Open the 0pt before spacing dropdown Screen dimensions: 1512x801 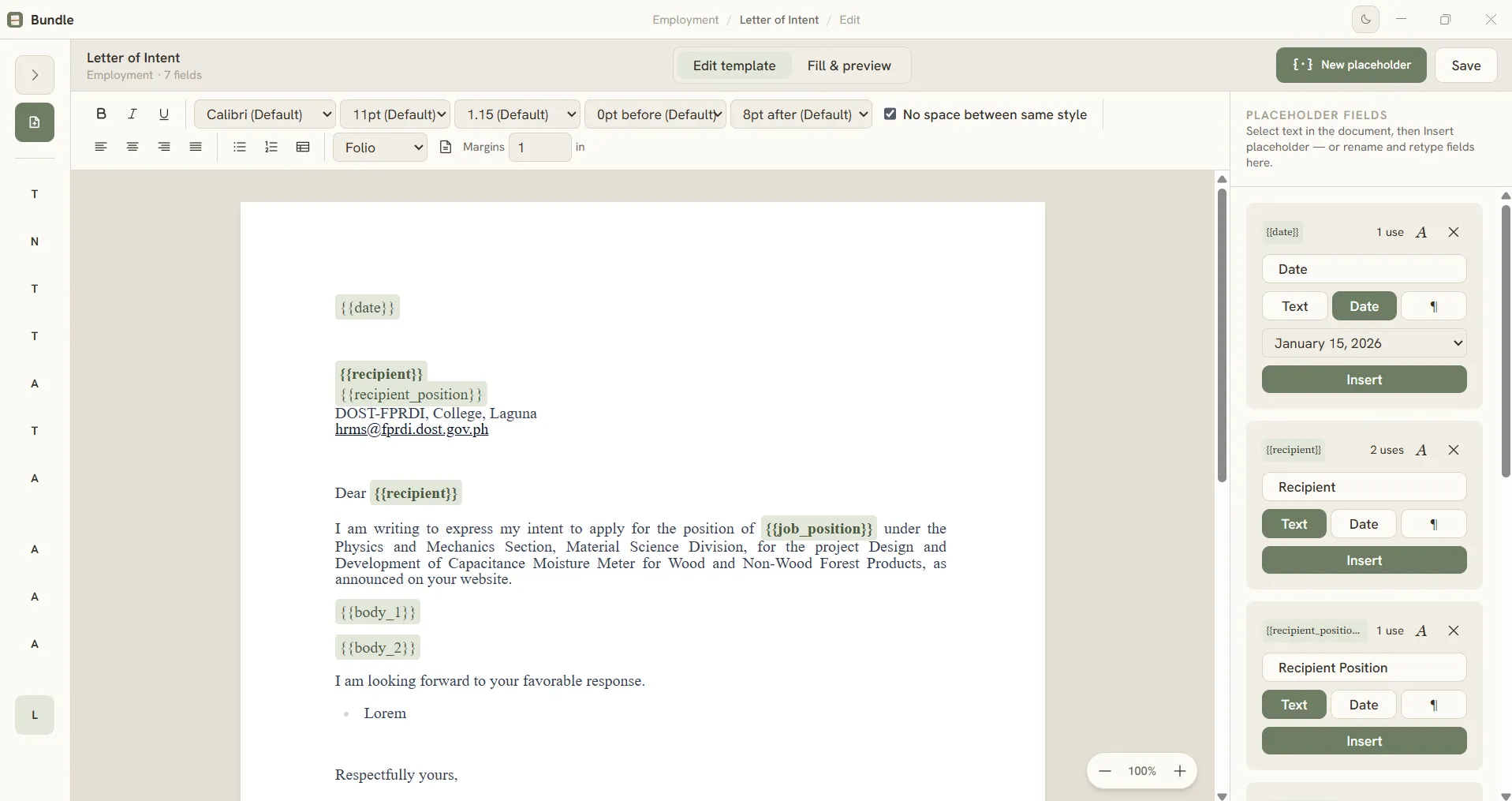click(655, 114)
